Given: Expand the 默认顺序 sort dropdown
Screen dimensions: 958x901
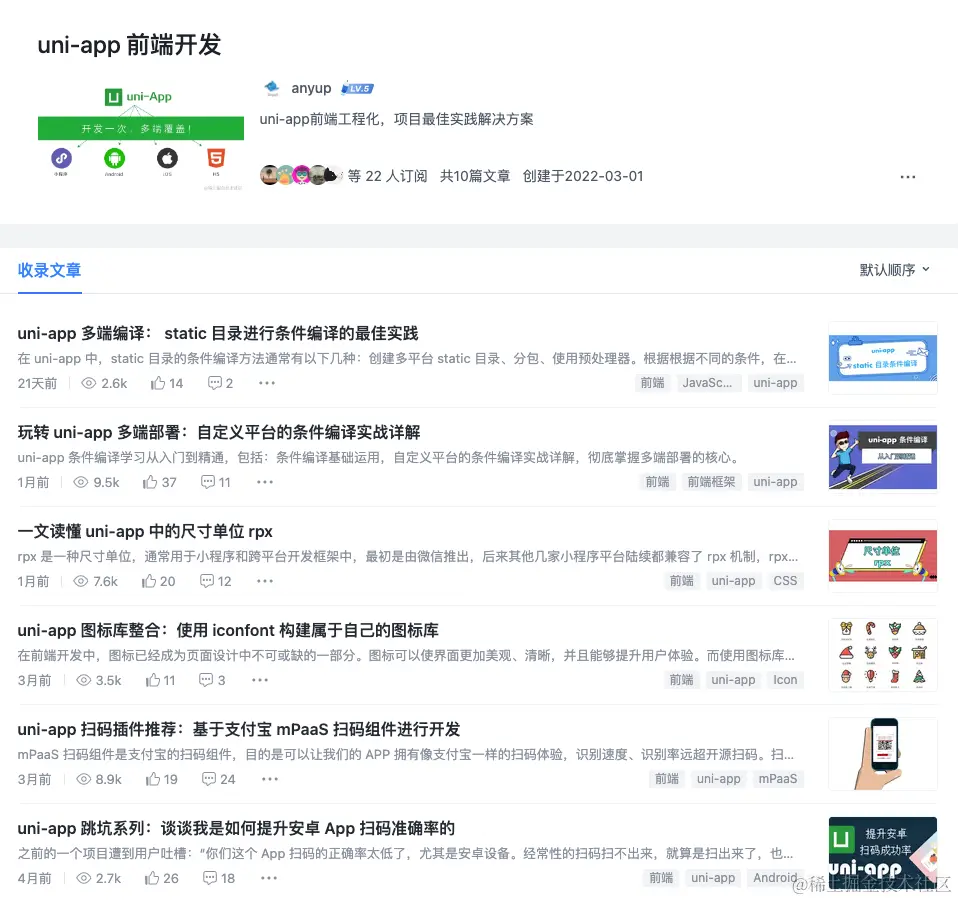Looking at the screenshot, I should (894, 270).
